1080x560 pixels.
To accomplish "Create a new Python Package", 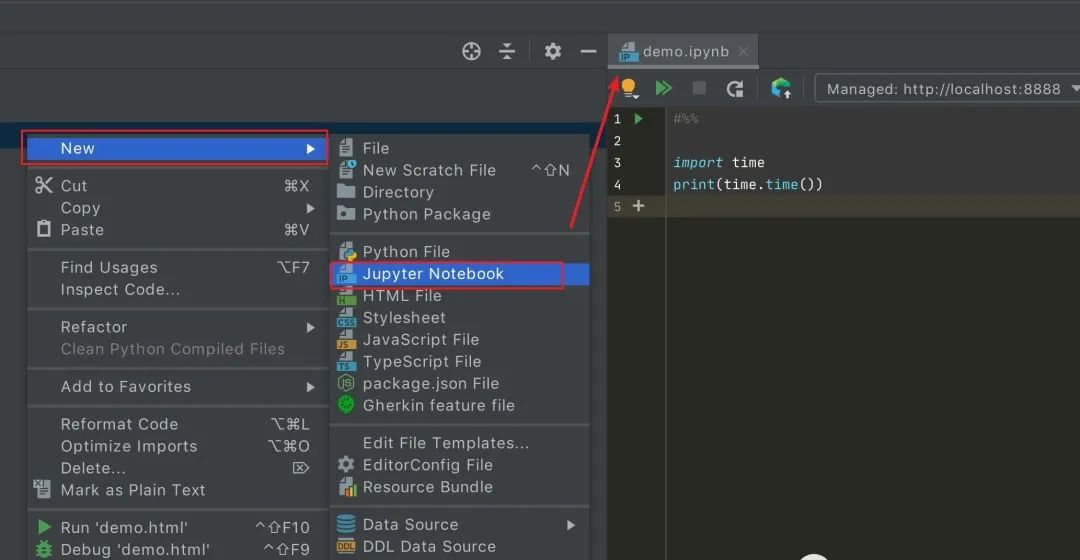I will [x=459, y=214].
